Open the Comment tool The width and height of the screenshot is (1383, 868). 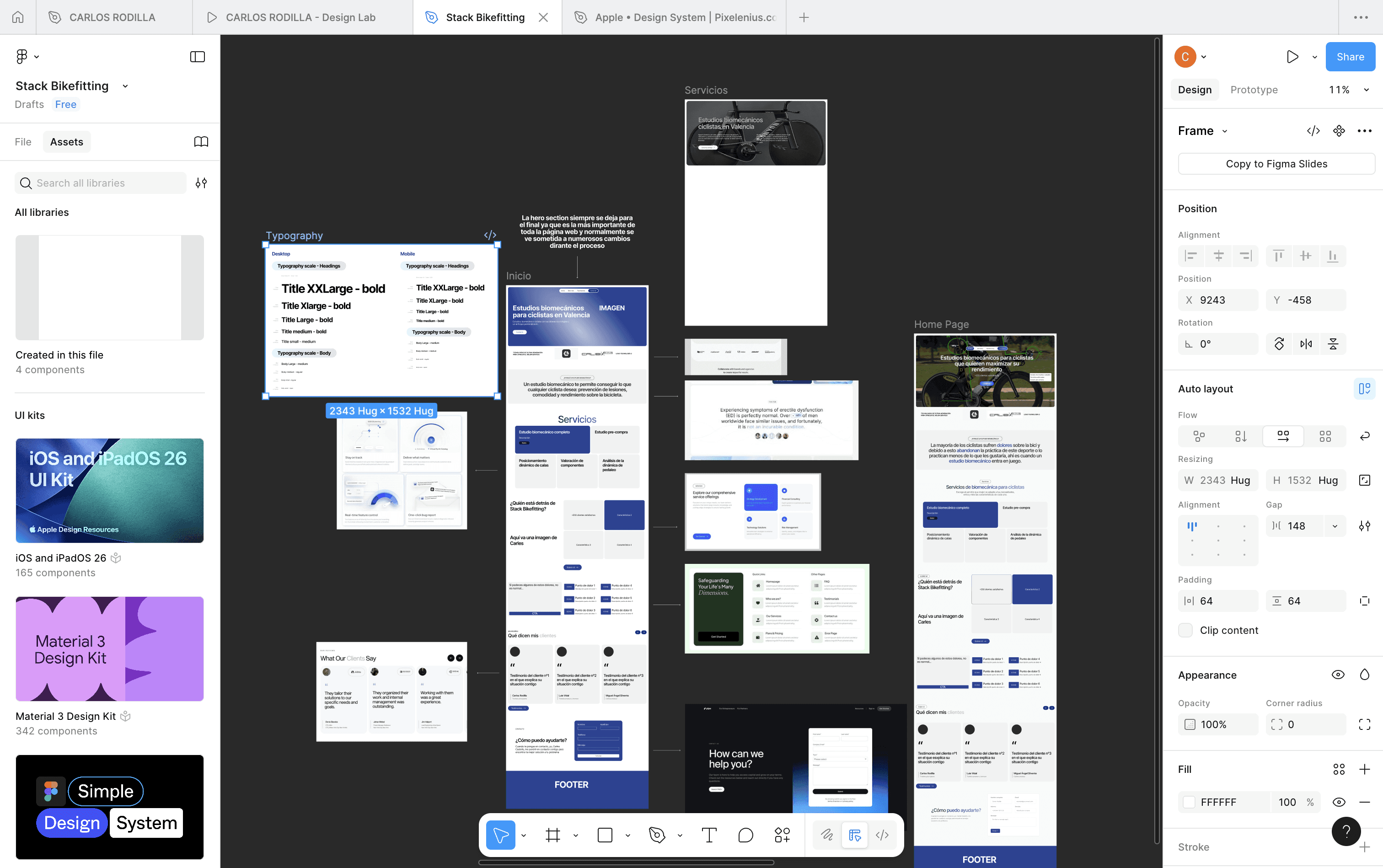point(745,835)
